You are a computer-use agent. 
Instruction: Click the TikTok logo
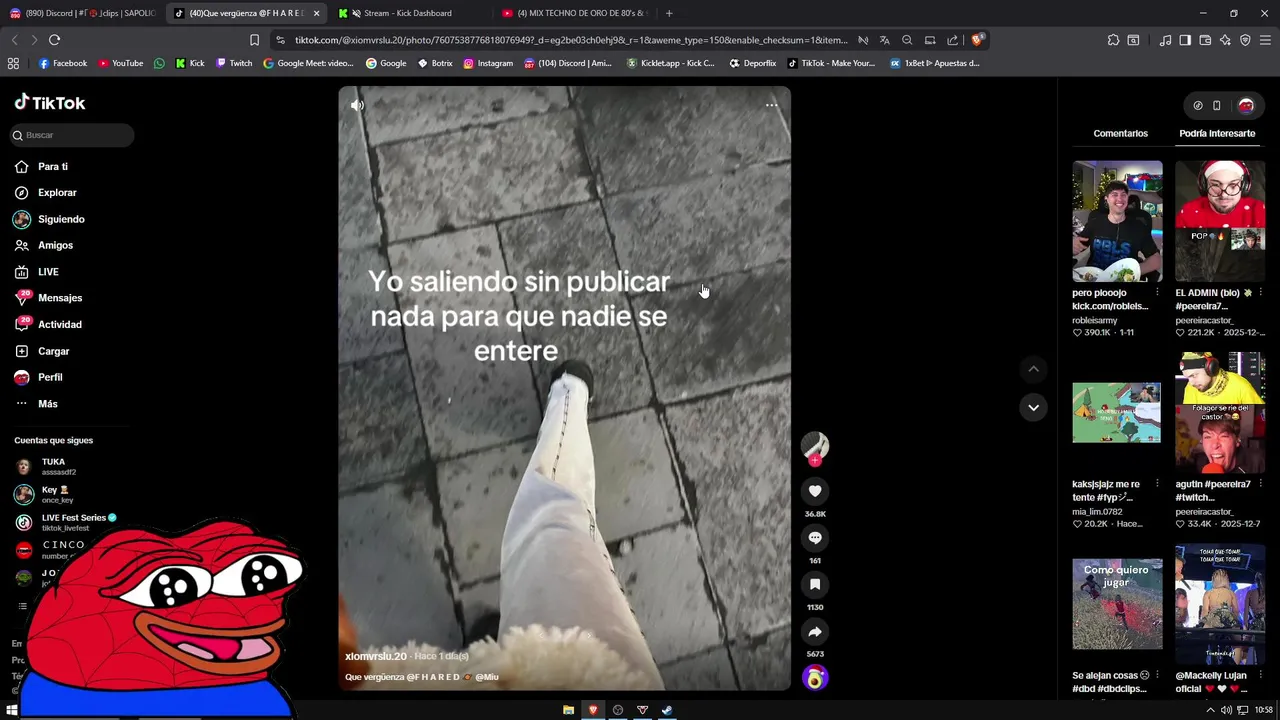click(x=49, y=102)
